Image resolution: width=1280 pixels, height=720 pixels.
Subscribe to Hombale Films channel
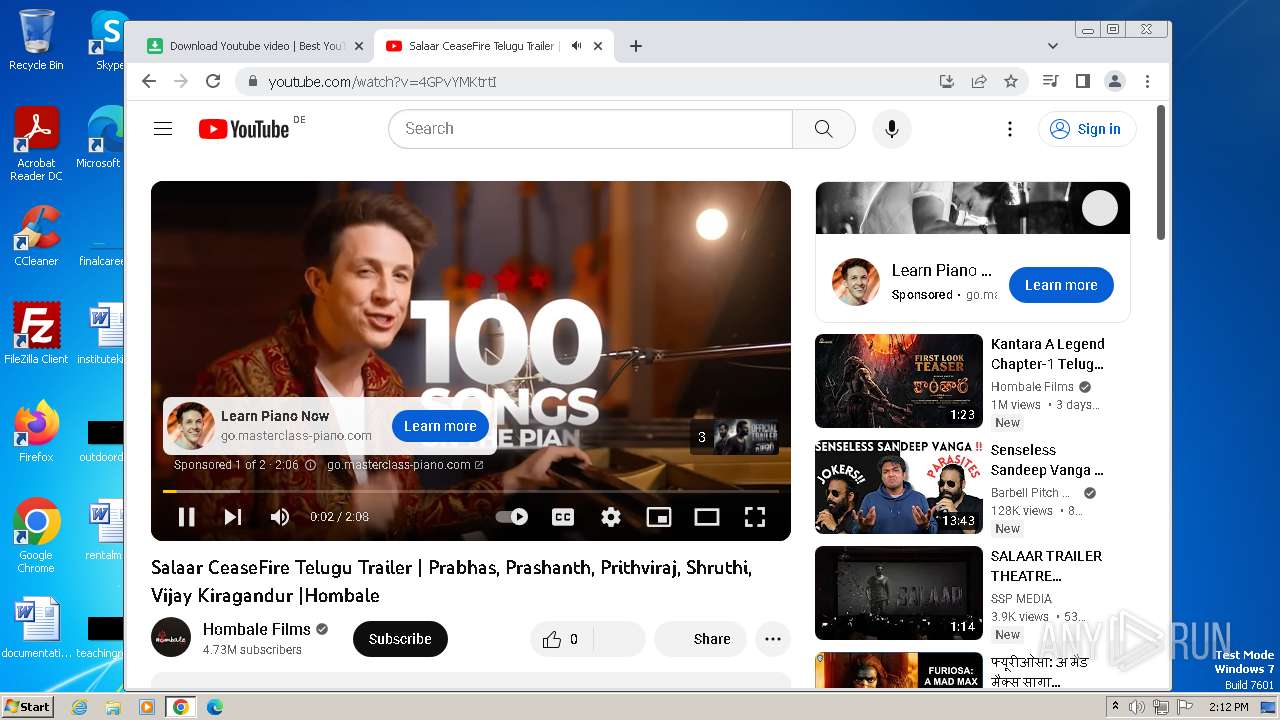[x=400, y=639]
